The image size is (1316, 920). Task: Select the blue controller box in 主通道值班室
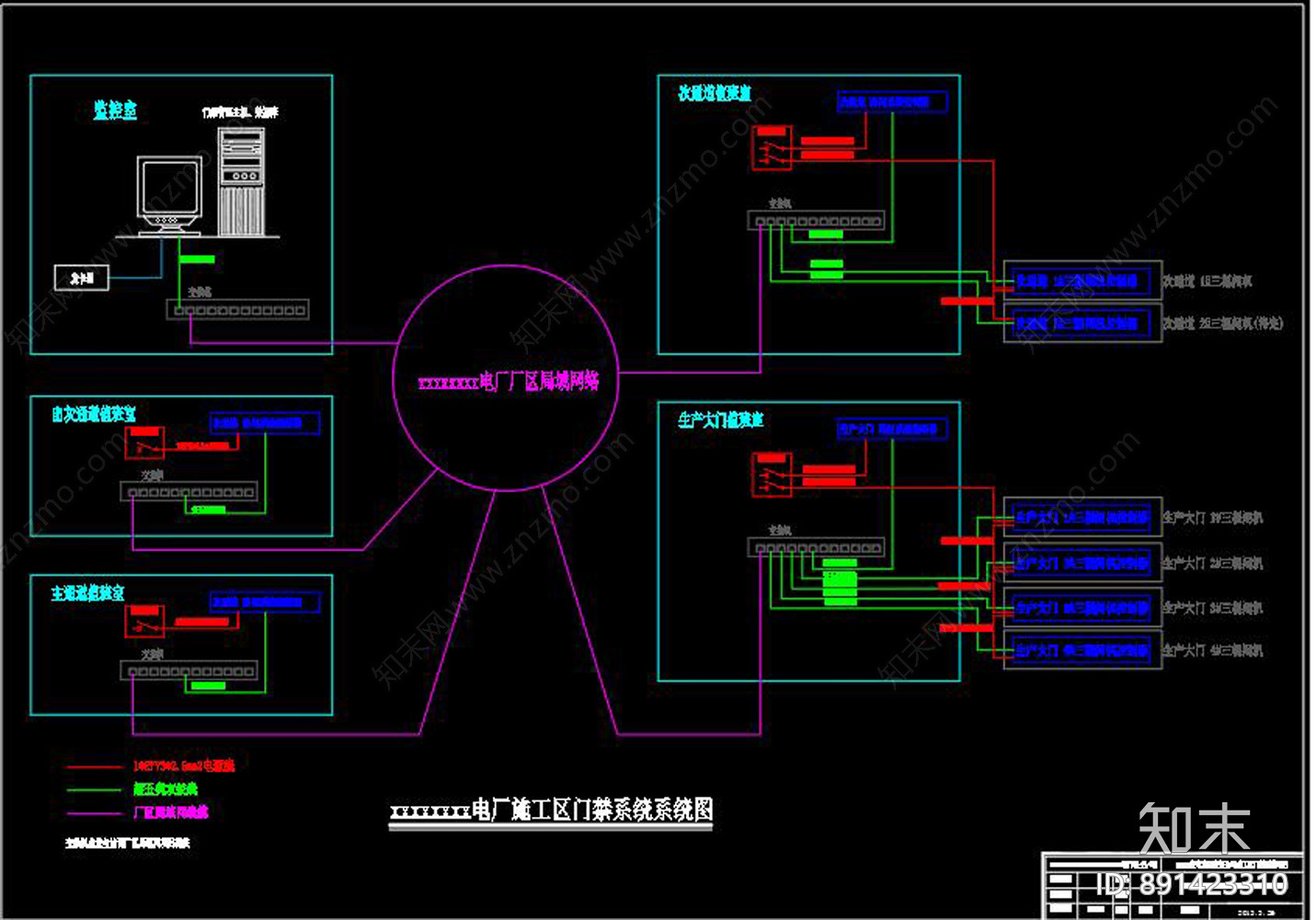(x=265, y=602)
